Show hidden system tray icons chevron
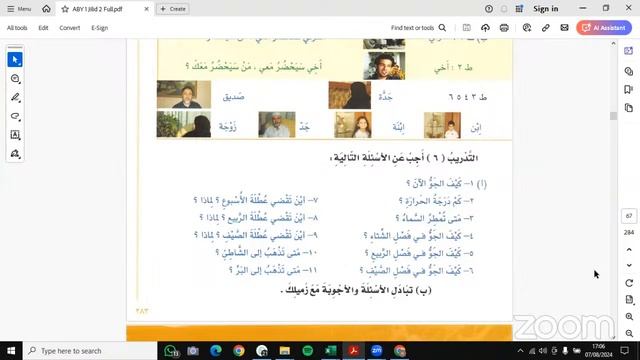The height and width of the screenshot is (360, 640). [520, 351]
